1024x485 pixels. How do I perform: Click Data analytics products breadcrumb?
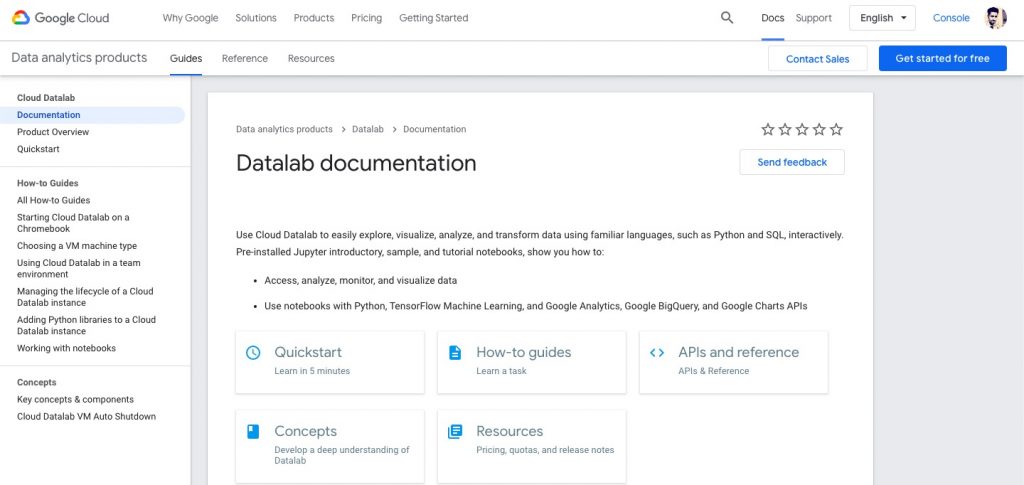pos(284,129)
